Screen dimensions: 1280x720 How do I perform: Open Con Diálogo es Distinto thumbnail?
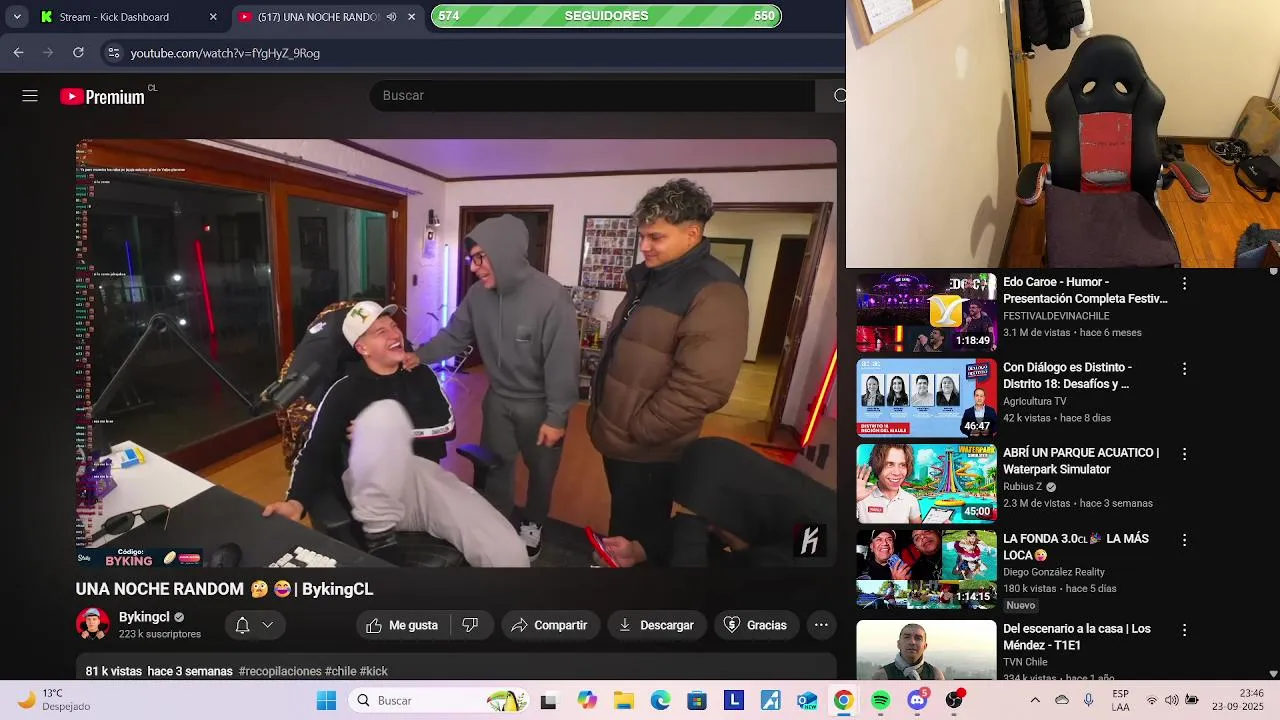click(x=926, y=398)
